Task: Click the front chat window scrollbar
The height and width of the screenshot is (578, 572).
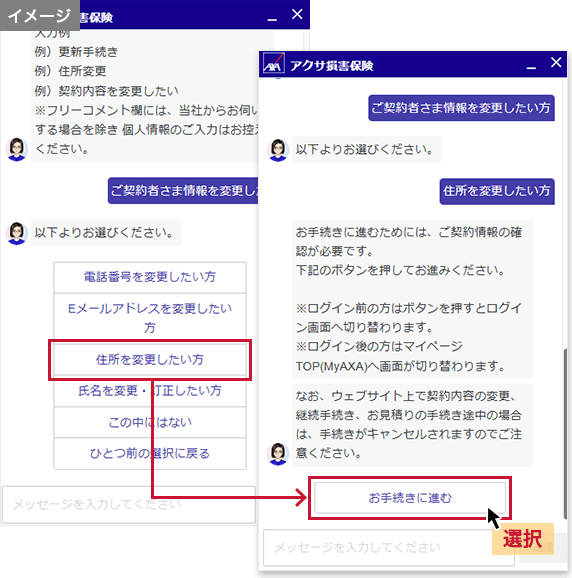Action: pos(565,433)
